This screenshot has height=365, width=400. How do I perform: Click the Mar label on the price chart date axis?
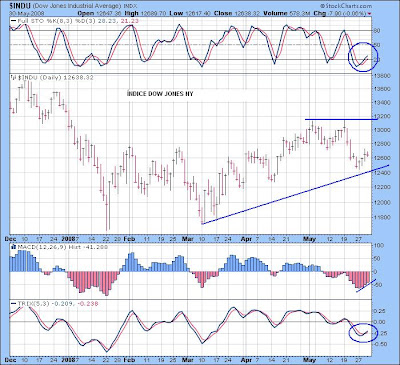[x=188, y=239]
